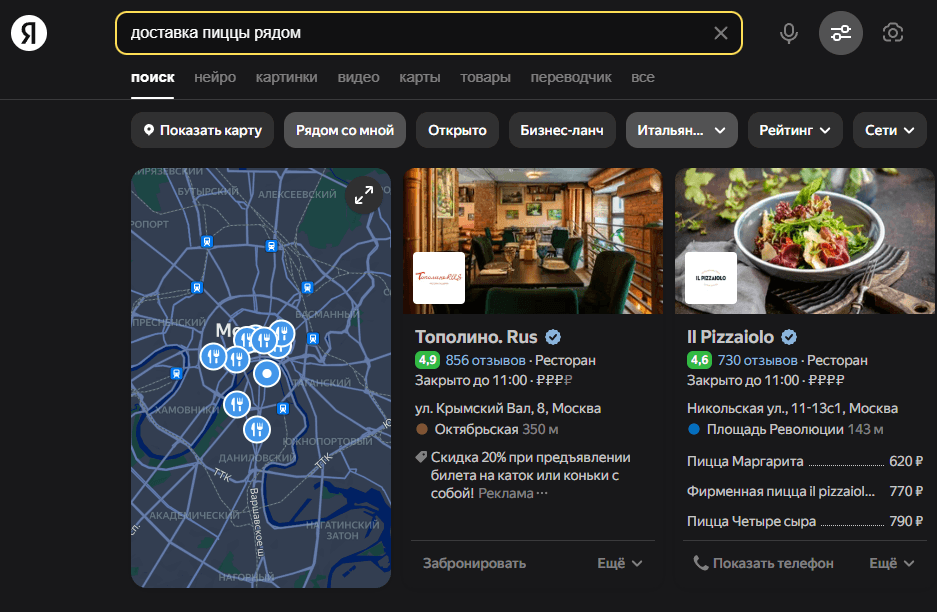Click the Площадь Революции metro station line
This screenshot has width=937, height=612.
click(x=785, y=430)
